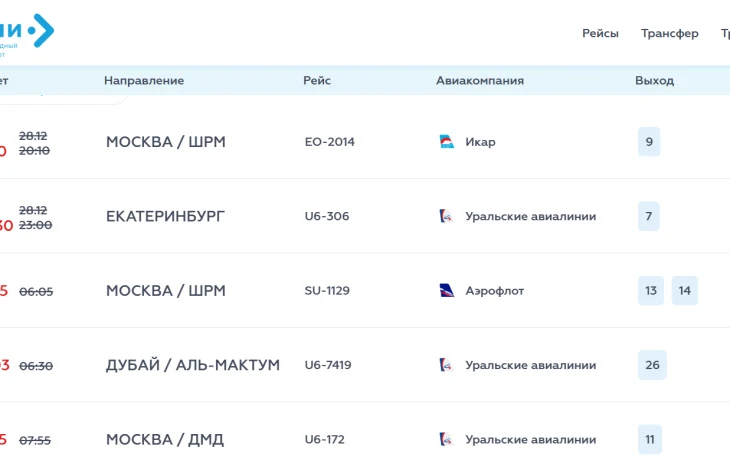Click the Авиакомпания column header
This screenshot has width=730, height=460.
tap(480, 81)
